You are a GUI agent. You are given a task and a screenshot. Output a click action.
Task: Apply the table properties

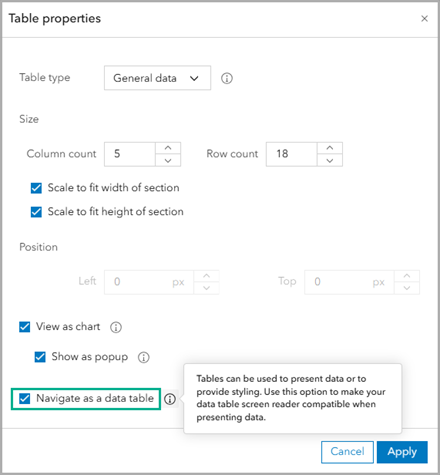click(402, 452)
